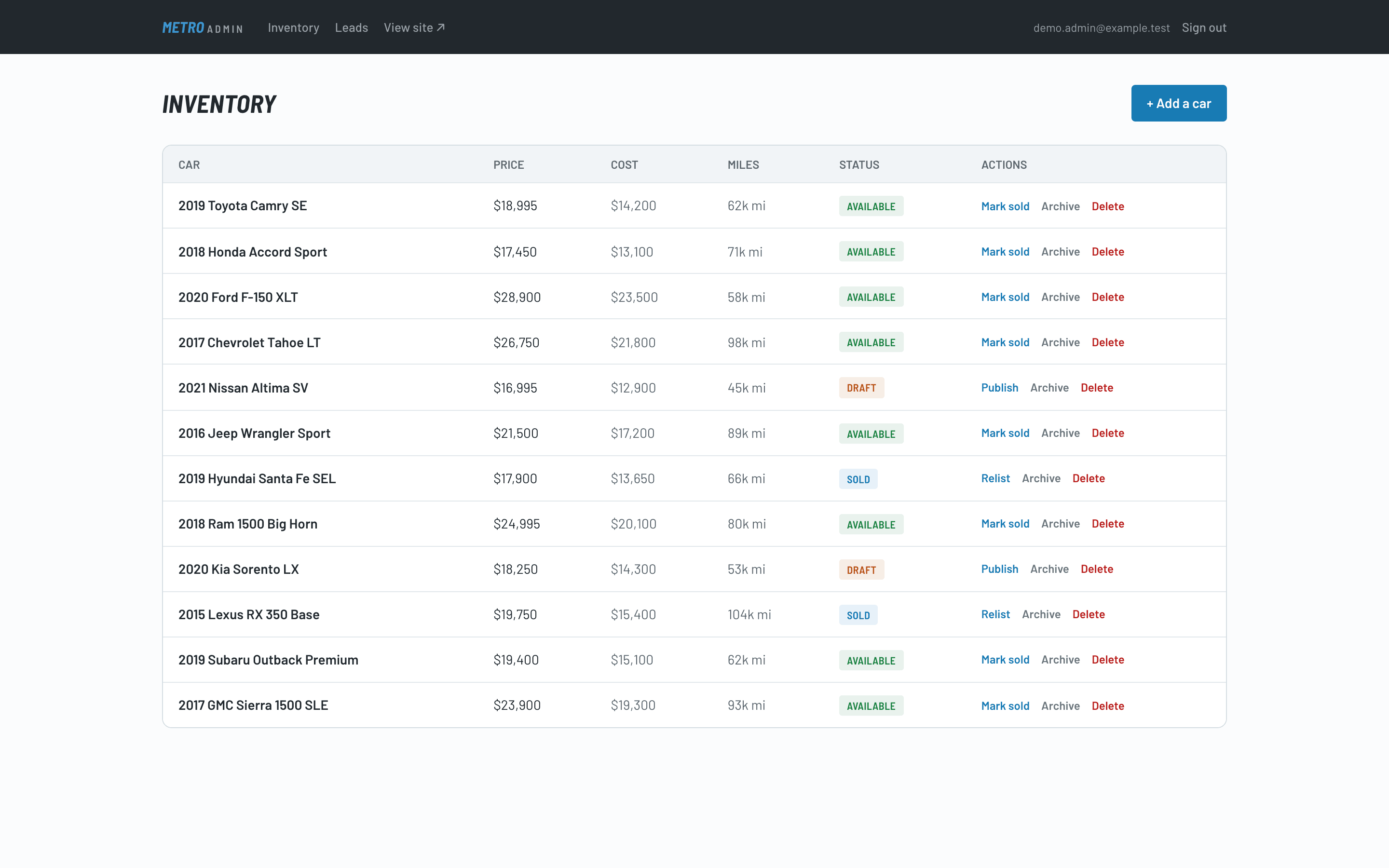Open View site external link
The height and width of the screenshot is (868, 1389).
pyautogui.click(x=414, y=27)
